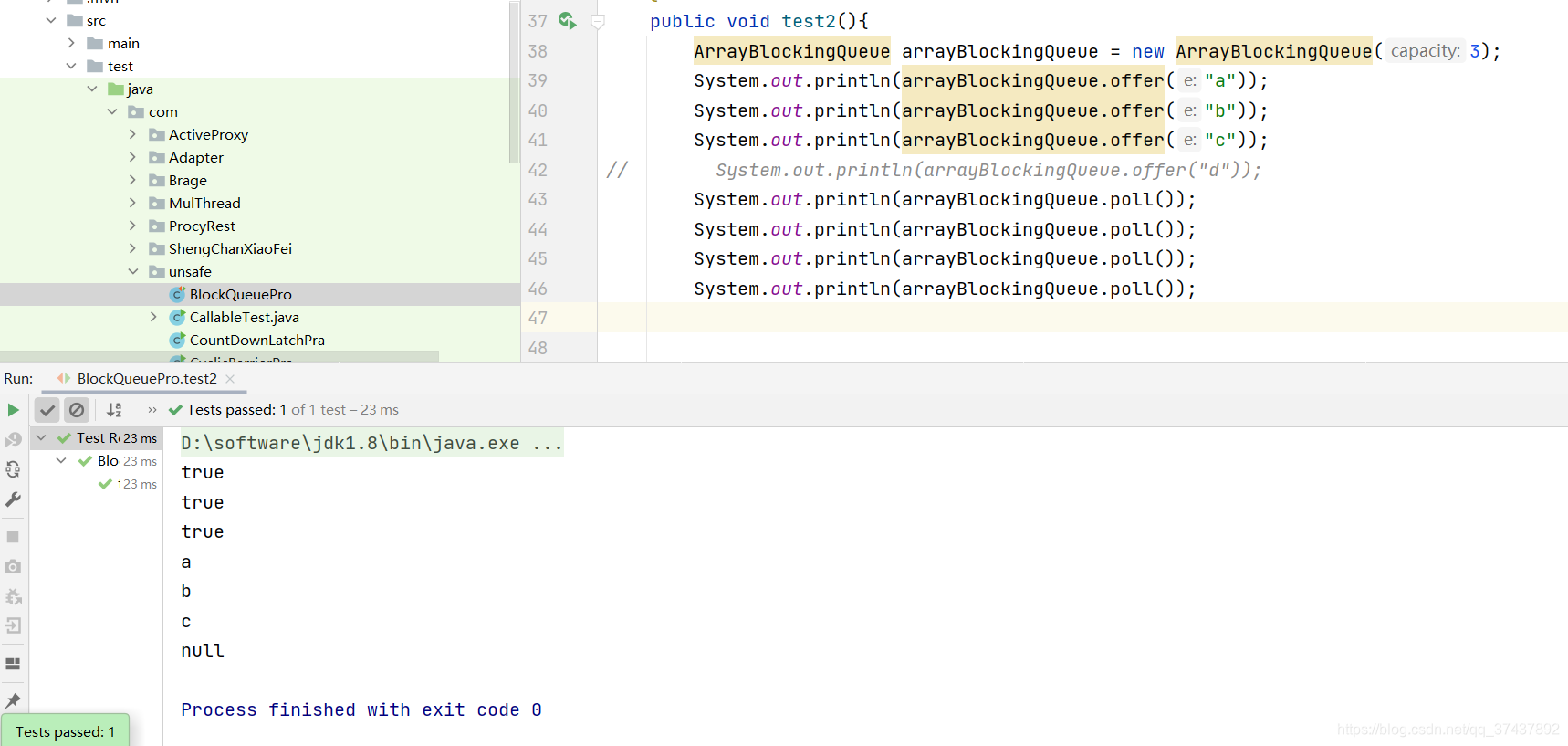This screenshot has height=746, width=1568.
Task: Click the project tree vertical scrollbar
Action: coord(514,82)
